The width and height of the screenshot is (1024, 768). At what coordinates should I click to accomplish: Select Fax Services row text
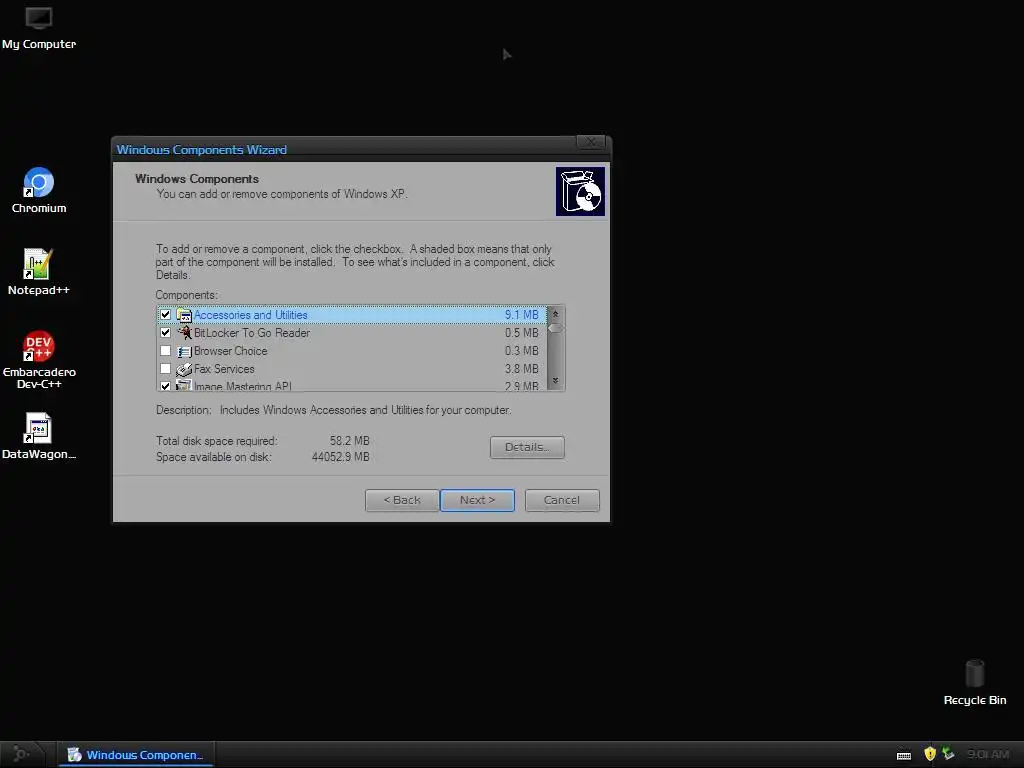pyautogui.click(x=224, y=369)
